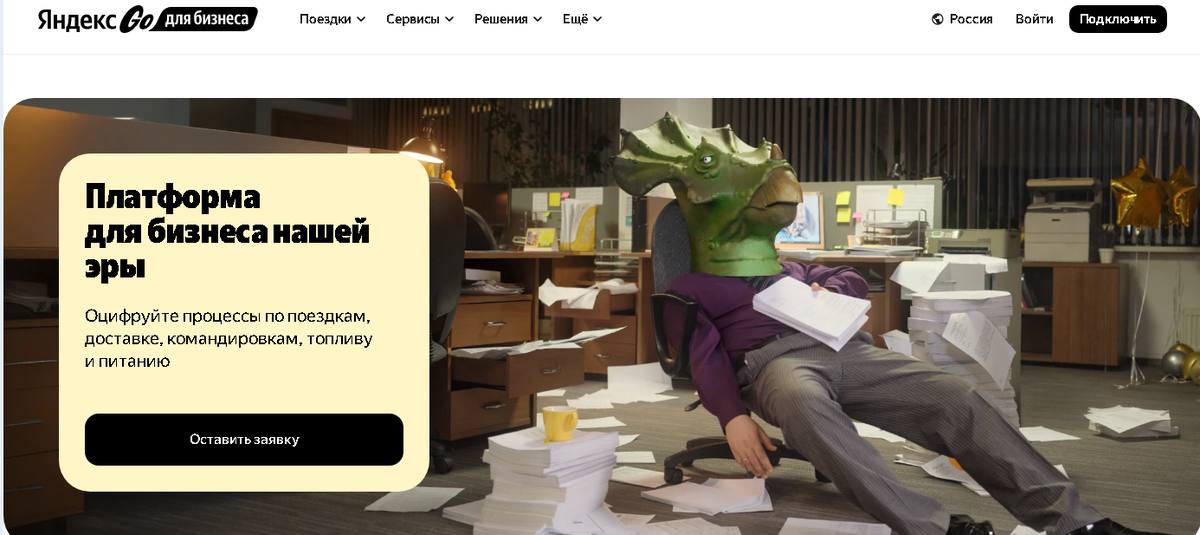Click the globe icon beside Россия
Screen dimensions: 1200x535
937,19
